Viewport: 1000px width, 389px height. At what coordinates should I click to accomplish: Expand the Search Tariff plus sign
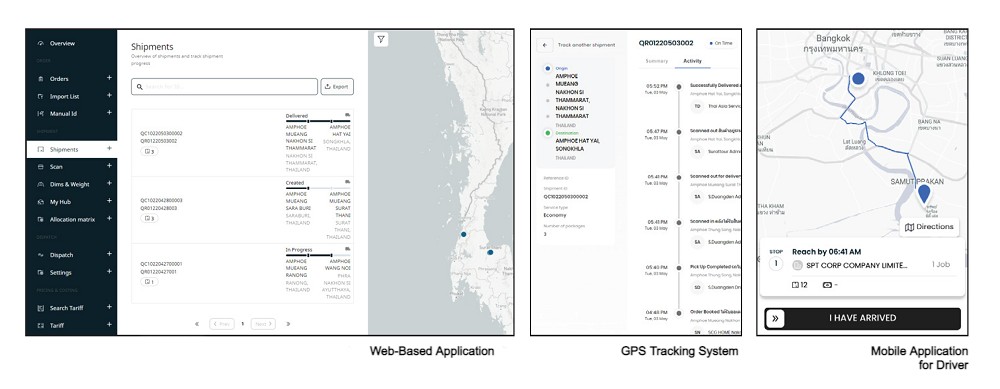[109, 307]
